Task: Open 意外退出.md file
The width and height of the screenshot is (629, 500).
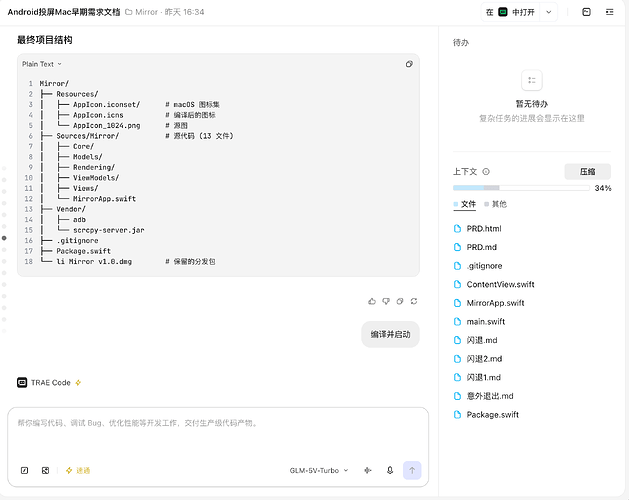Action: point(483,396)
